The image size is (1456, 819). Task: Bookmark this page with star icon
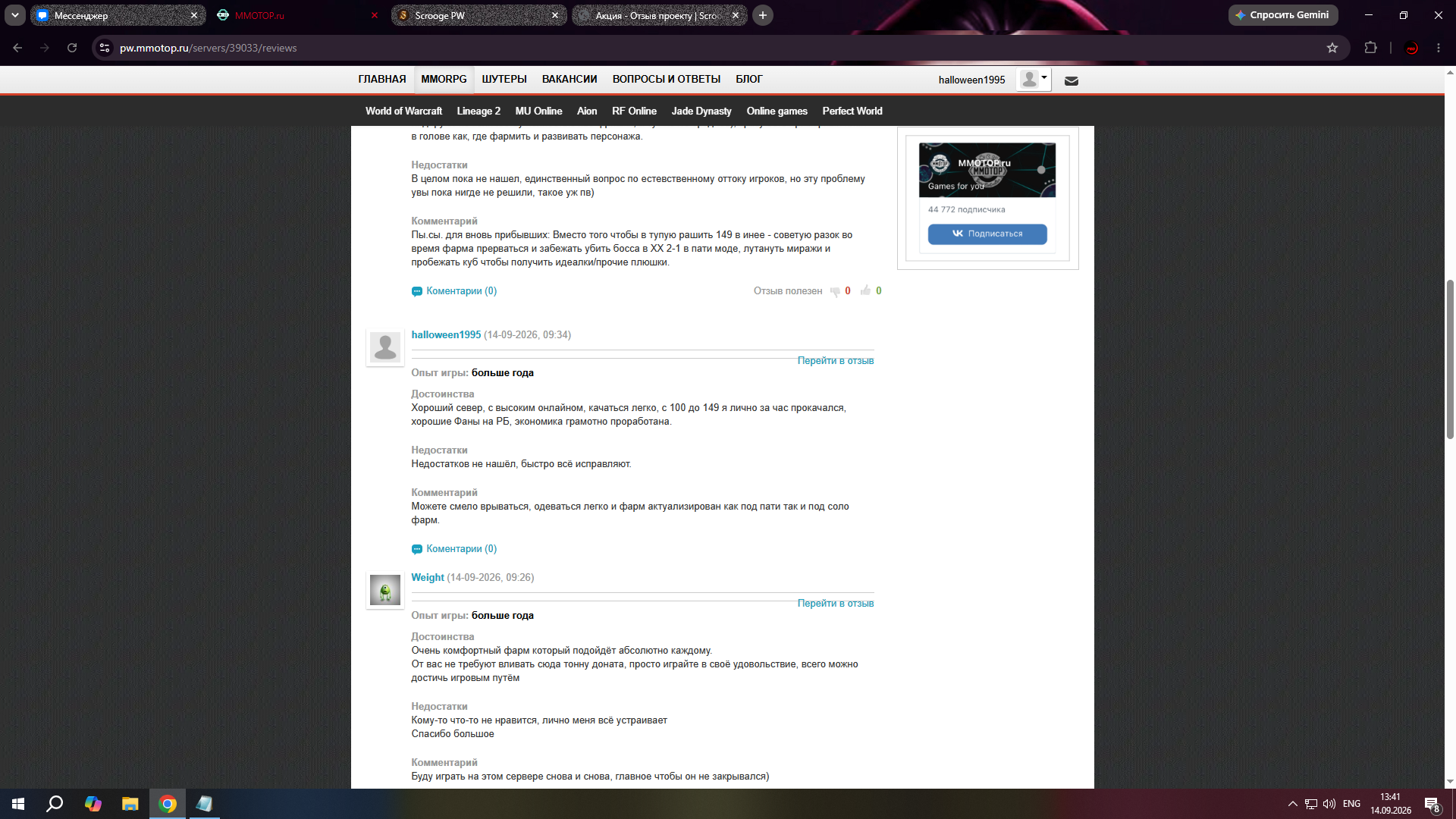click(x=1332, y=48)
